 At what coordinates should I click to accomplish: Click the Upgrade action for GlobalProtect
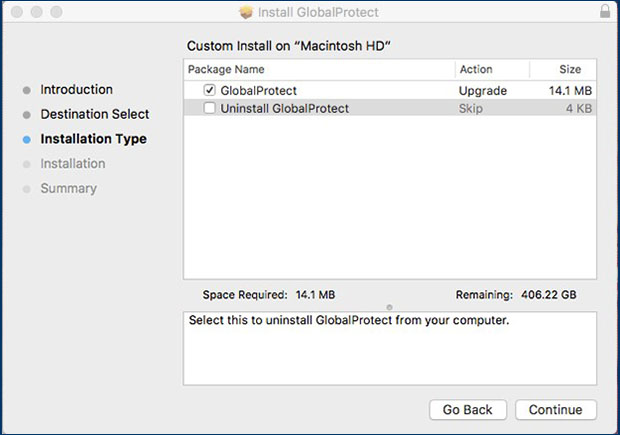click(483, 90)
